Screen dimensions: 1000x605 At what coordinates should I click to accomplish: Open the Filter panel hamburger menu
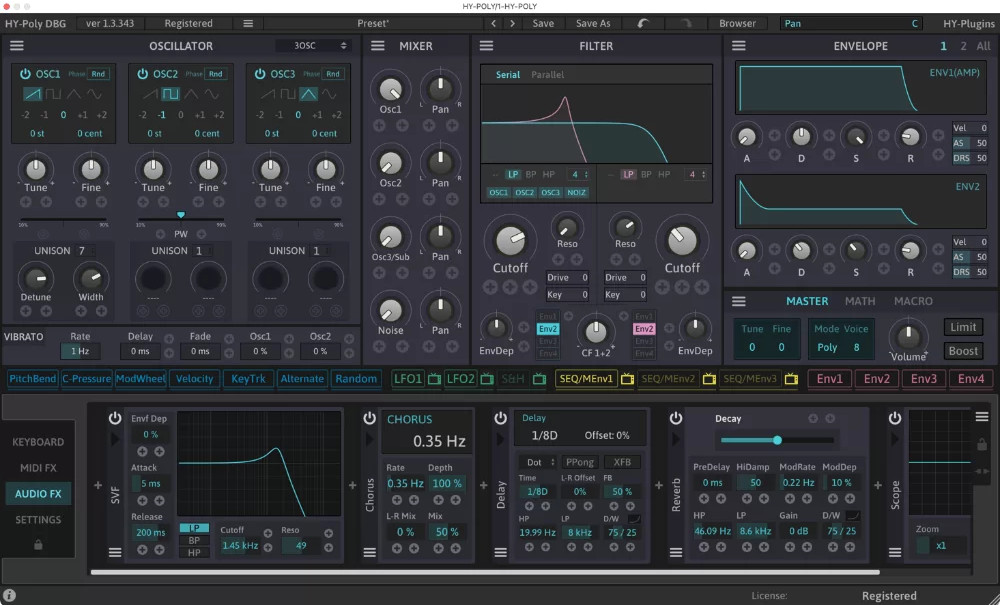click(x=485, y=45)
